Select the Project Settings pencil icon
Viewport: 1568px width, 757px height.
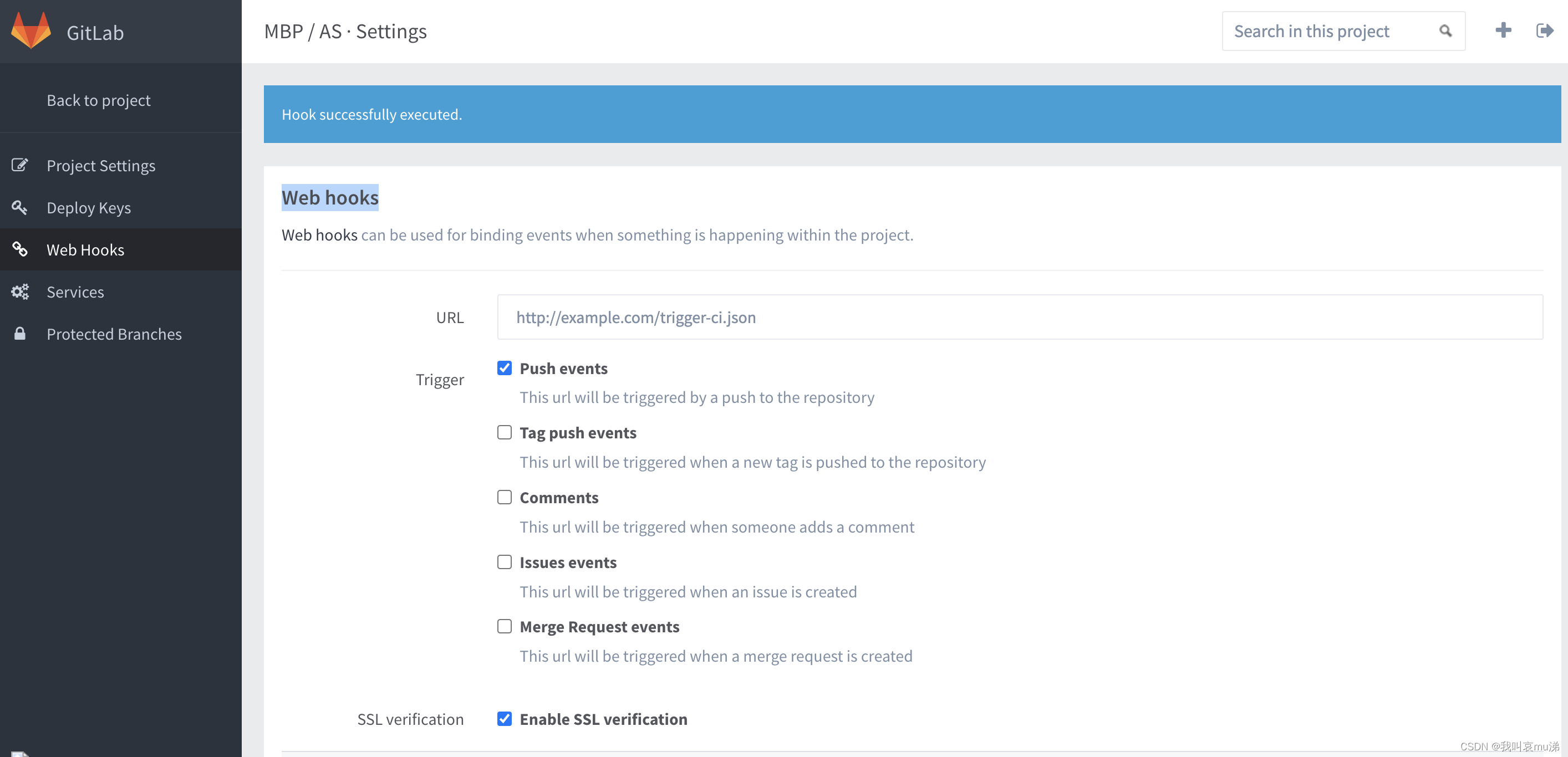pyautogui.click(x=19, y=165)
